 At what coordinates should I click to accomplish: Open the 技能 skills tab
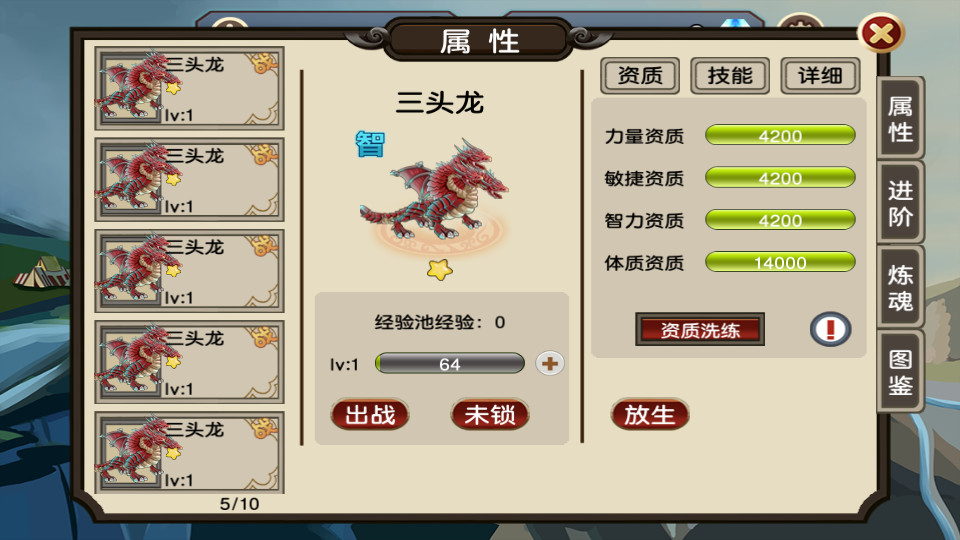click(x=730, y=76)
